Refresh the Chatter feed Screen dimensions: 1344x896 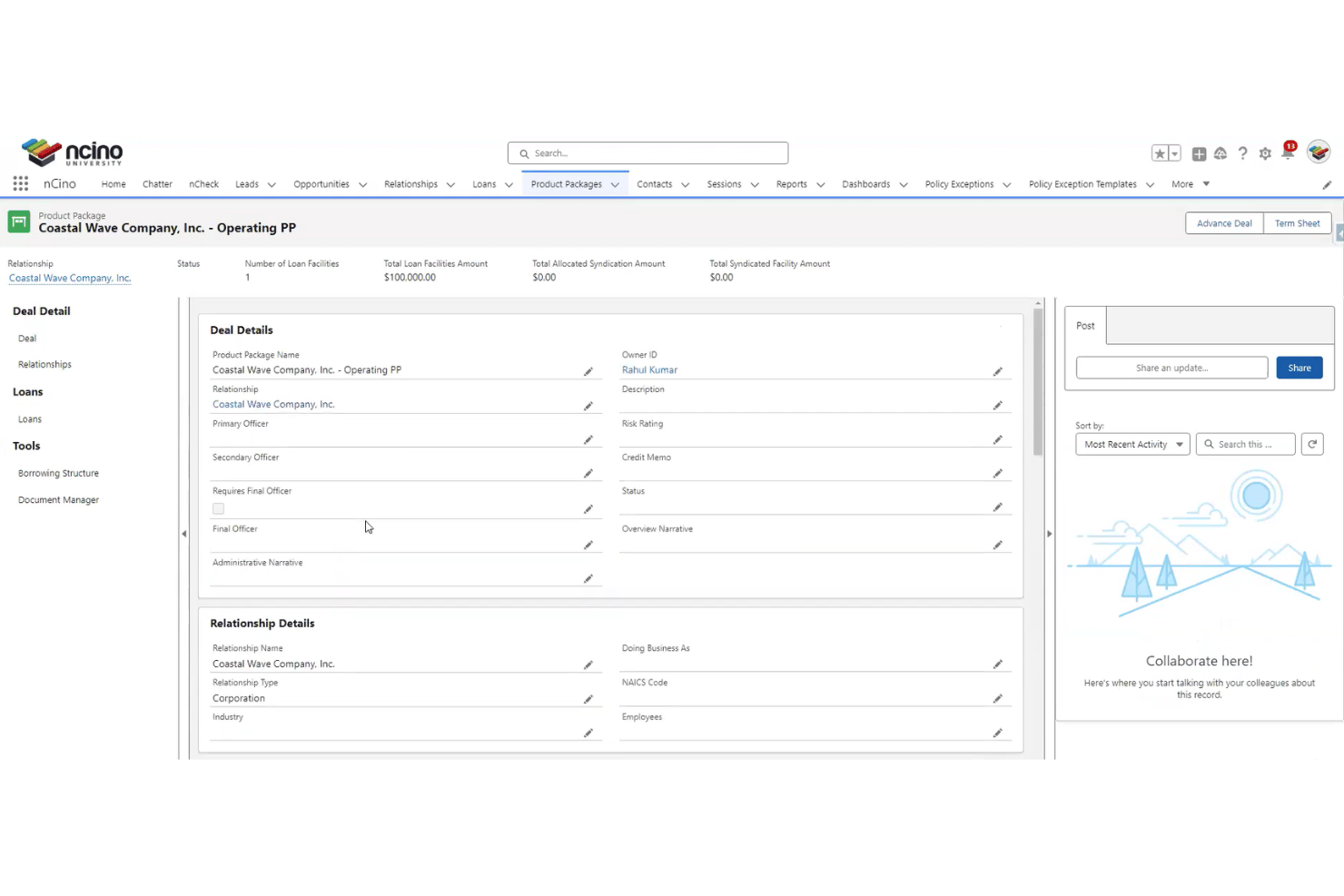pyautogui.click(x=1312, y=444)
